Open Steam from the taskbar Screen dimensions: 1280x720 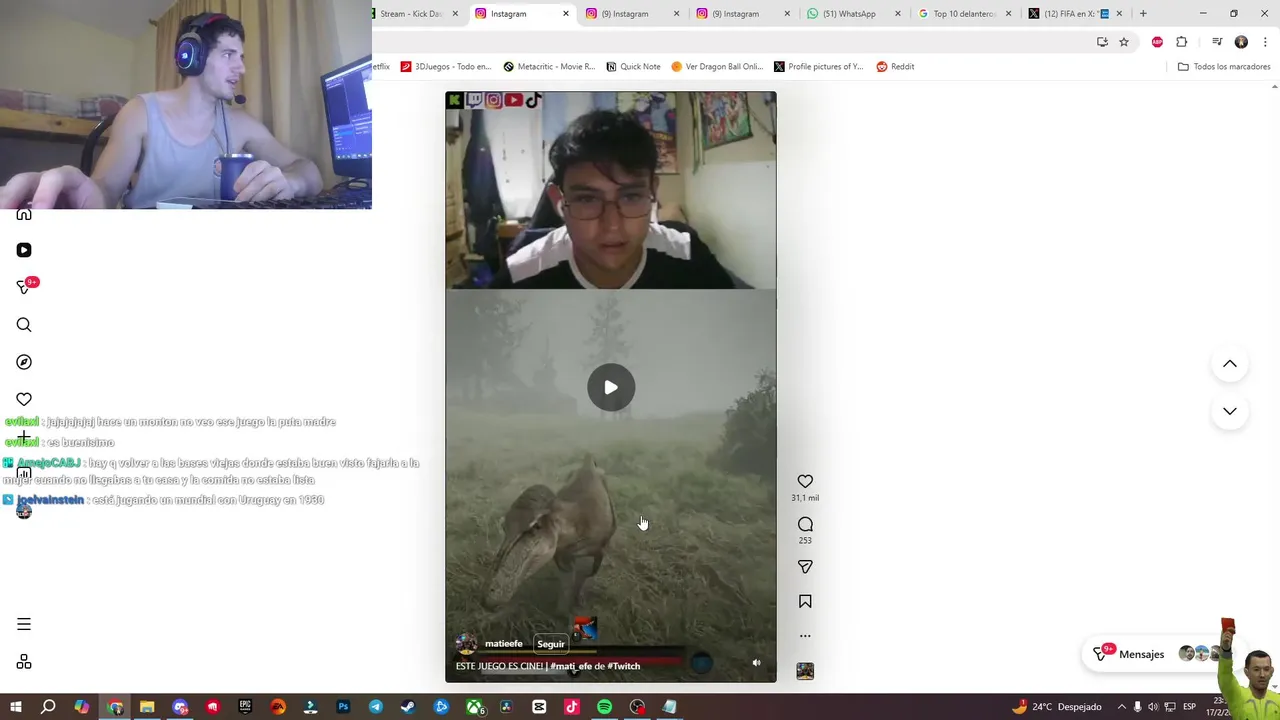pos(408,707)
